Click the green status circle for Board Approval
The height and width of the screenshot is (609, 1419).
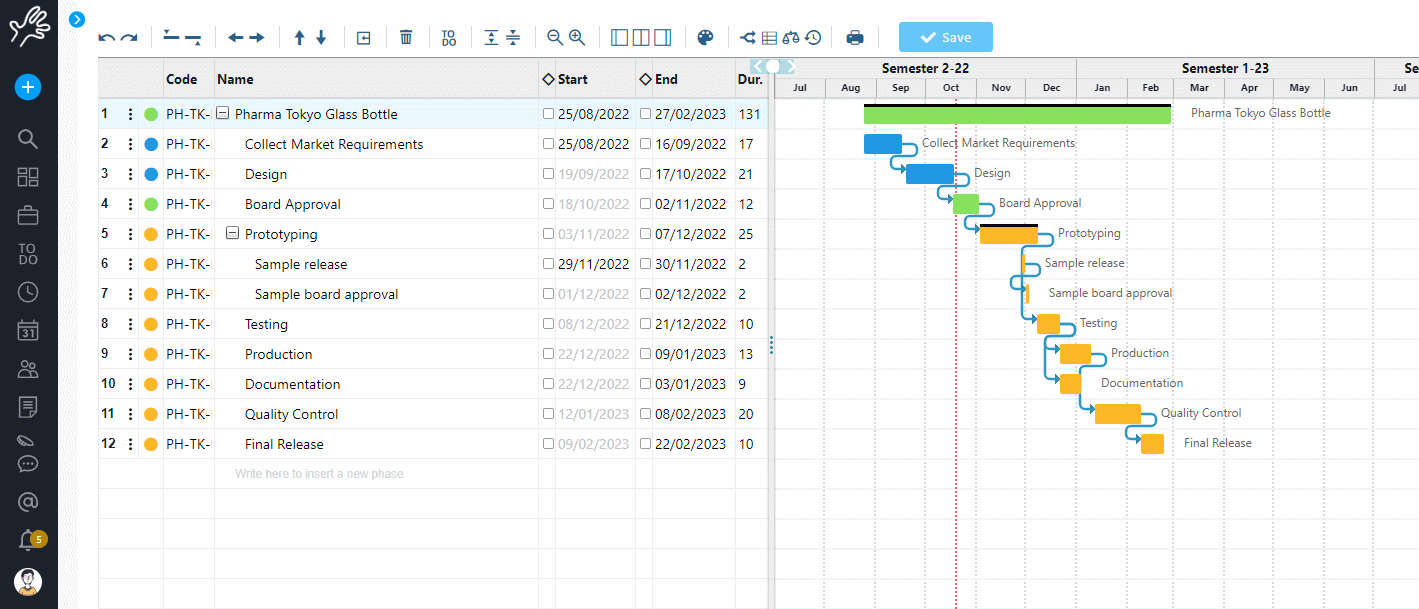151,203
